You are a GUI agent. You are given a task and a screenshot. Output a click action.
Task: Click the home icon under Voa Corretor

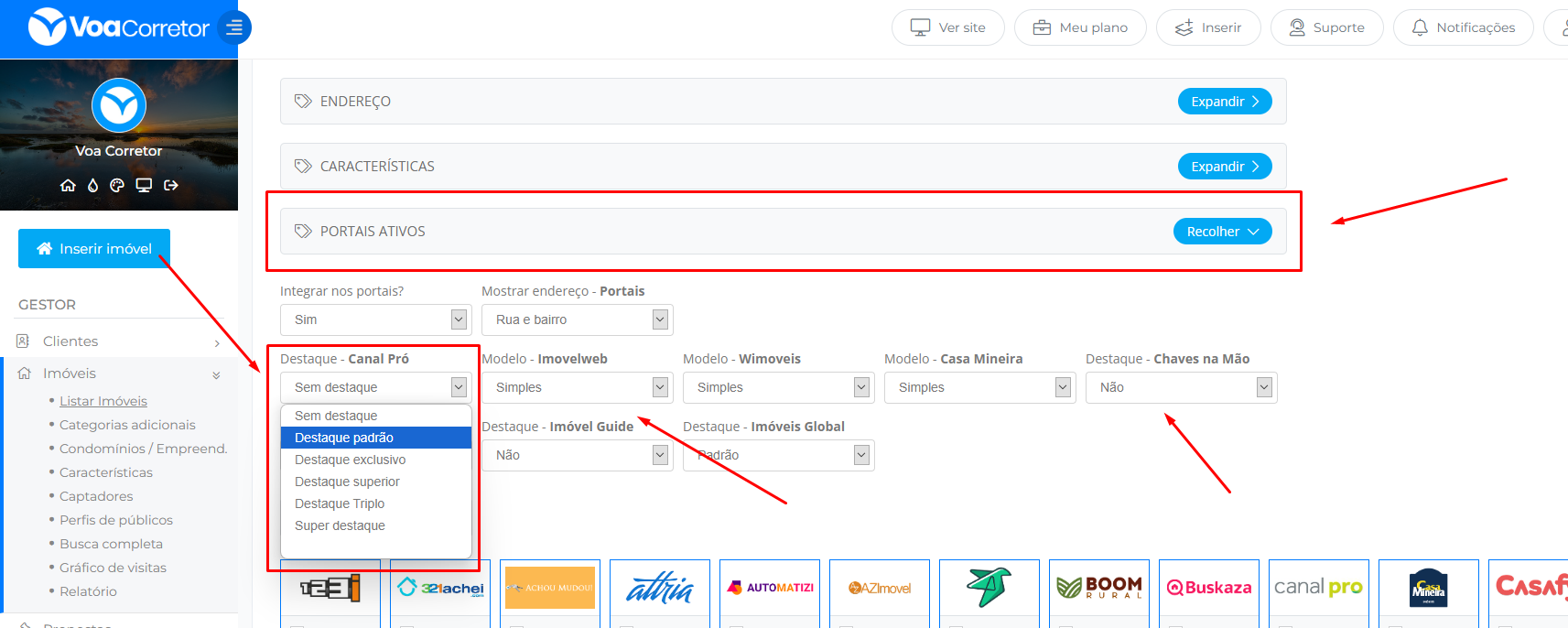[68, 185]
